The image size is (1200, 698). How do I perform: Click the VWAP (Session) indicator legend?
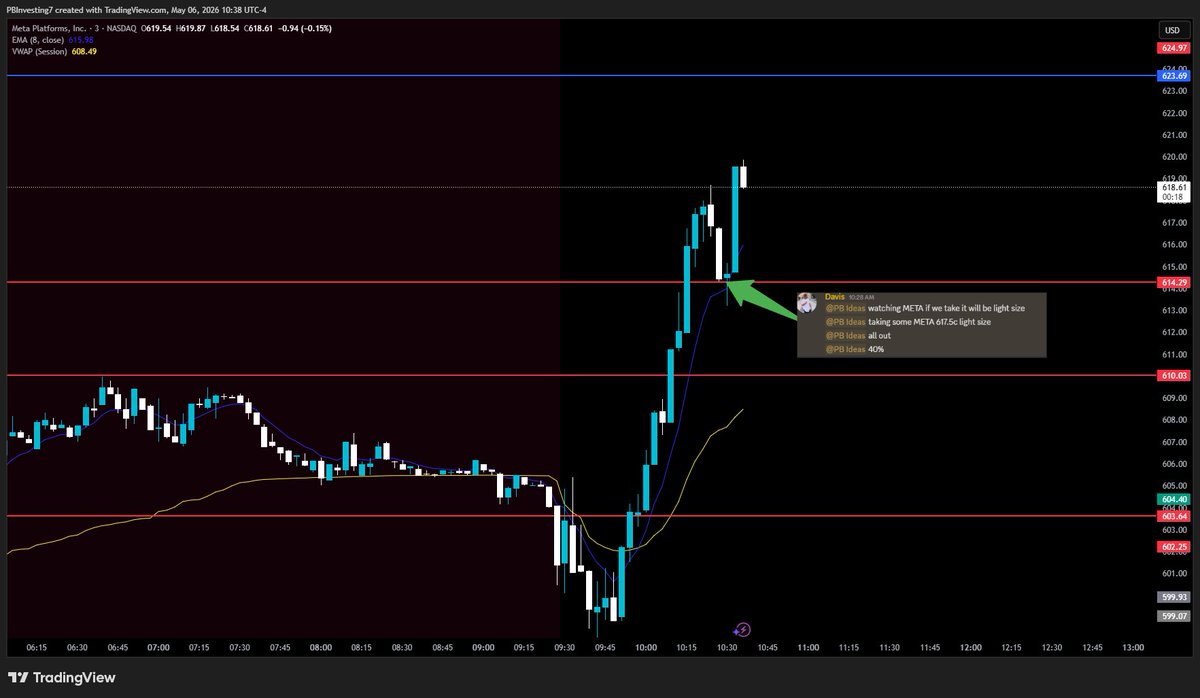[x=40, y=50]
